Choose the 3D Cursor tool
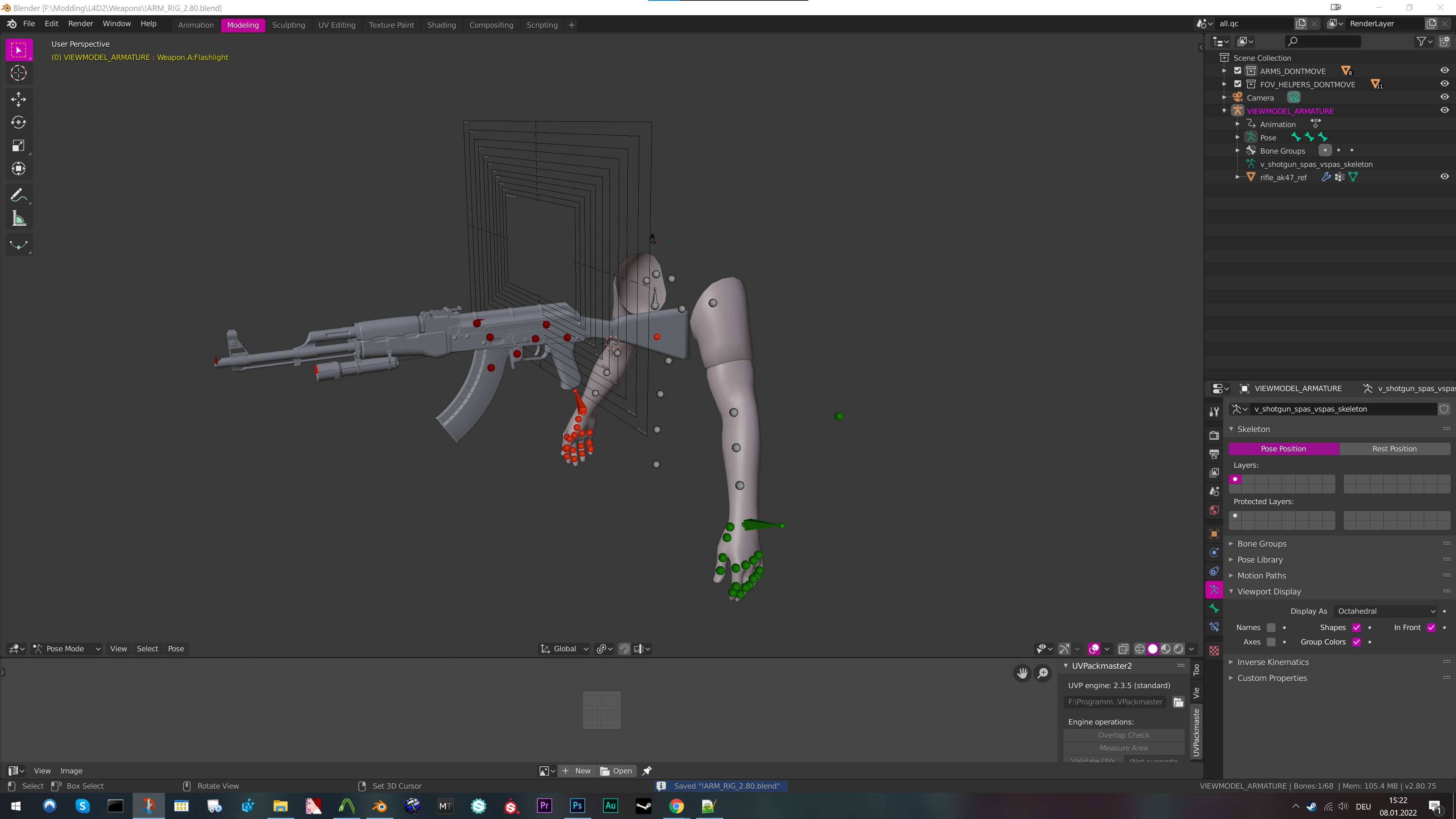The image size is (1456, 819). [x=19, y=74]
